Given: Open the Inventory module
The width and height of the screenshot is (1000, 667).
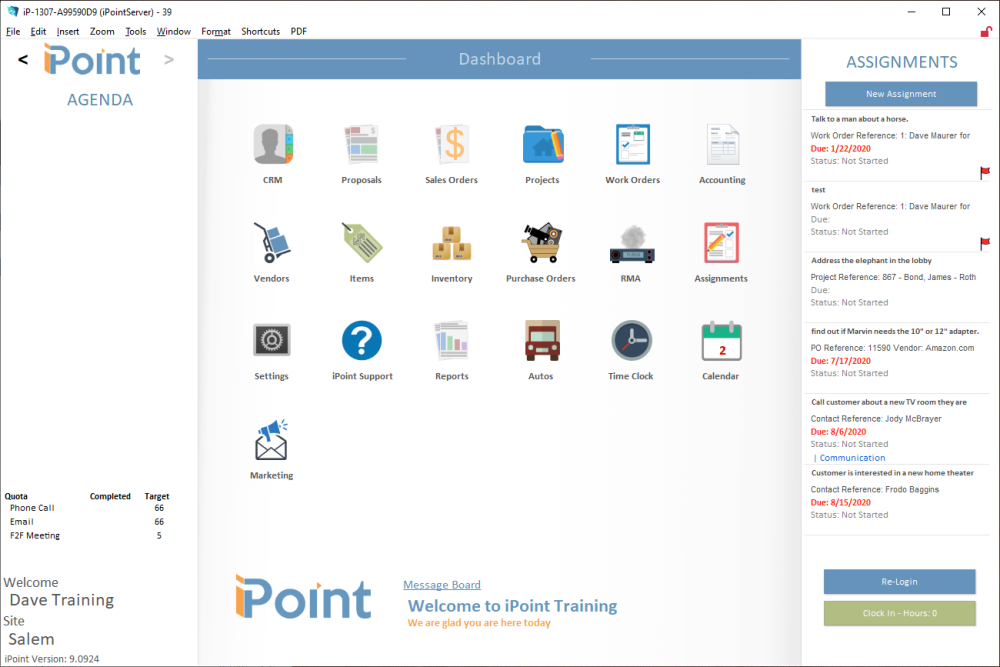Looking at the screenshot, I should (451, 241).
